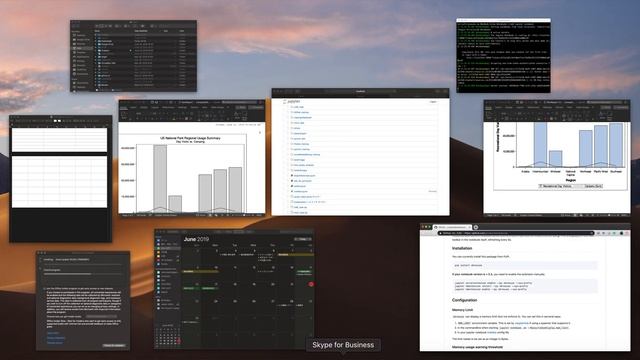Select the dark installer dialog window
Image resolution: width=640 pixels, height=360 pixels.
click(83, 301)
